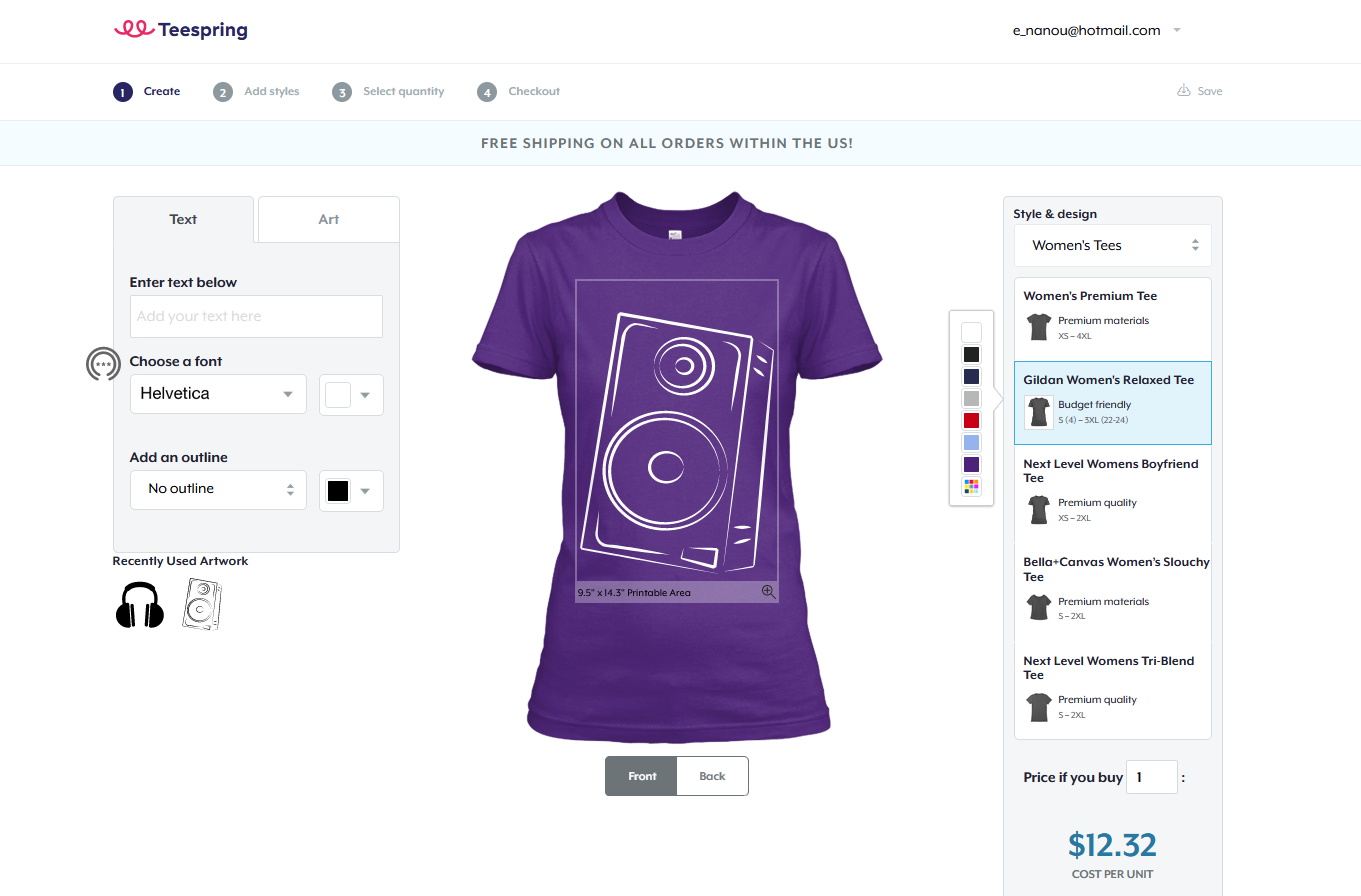
Task: Open the Helvetica font dropdown
Action: pyautogui.click(x=218, y=394)
